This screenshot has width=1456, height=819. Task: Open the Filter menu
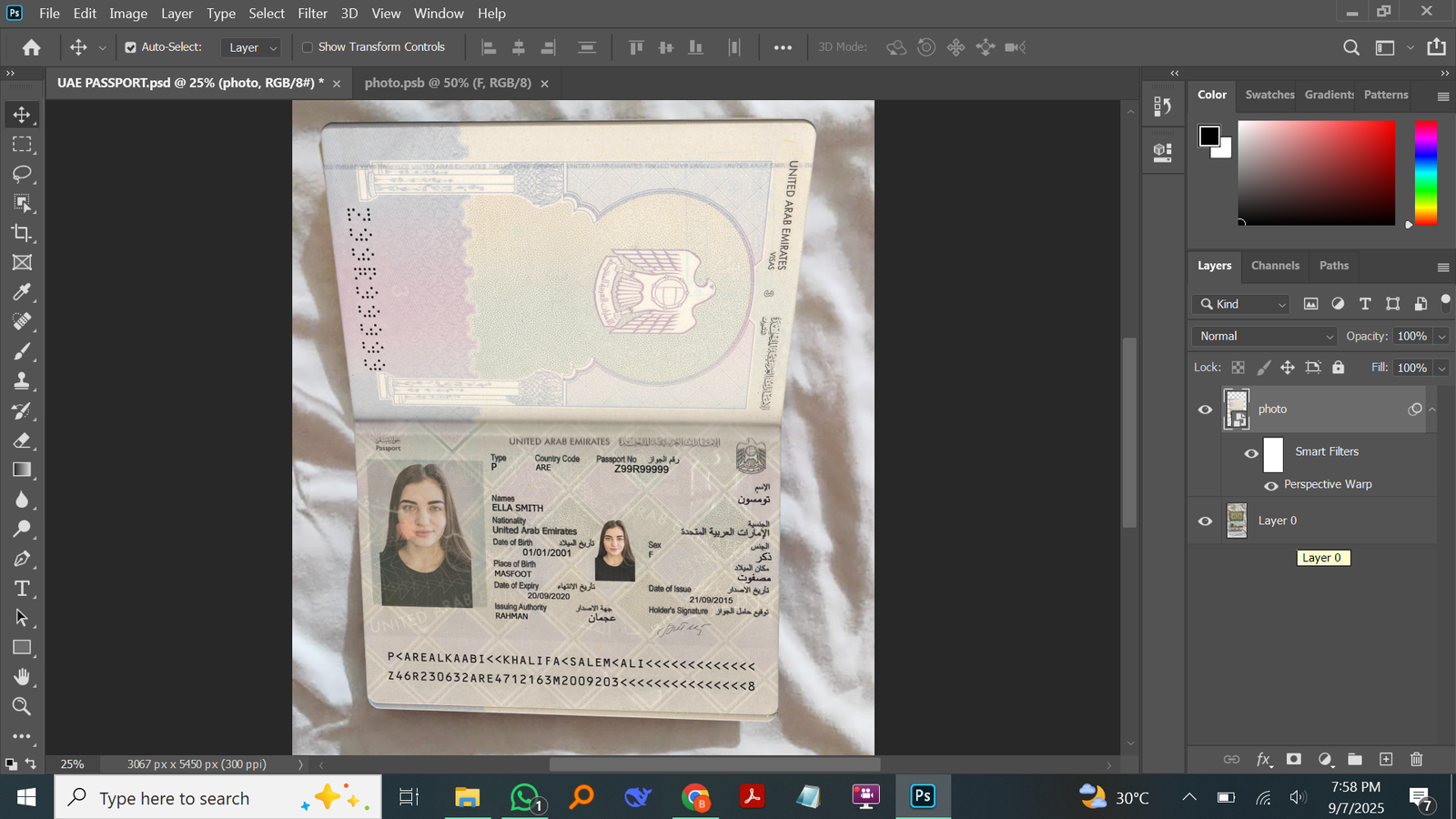click(312, 14)
